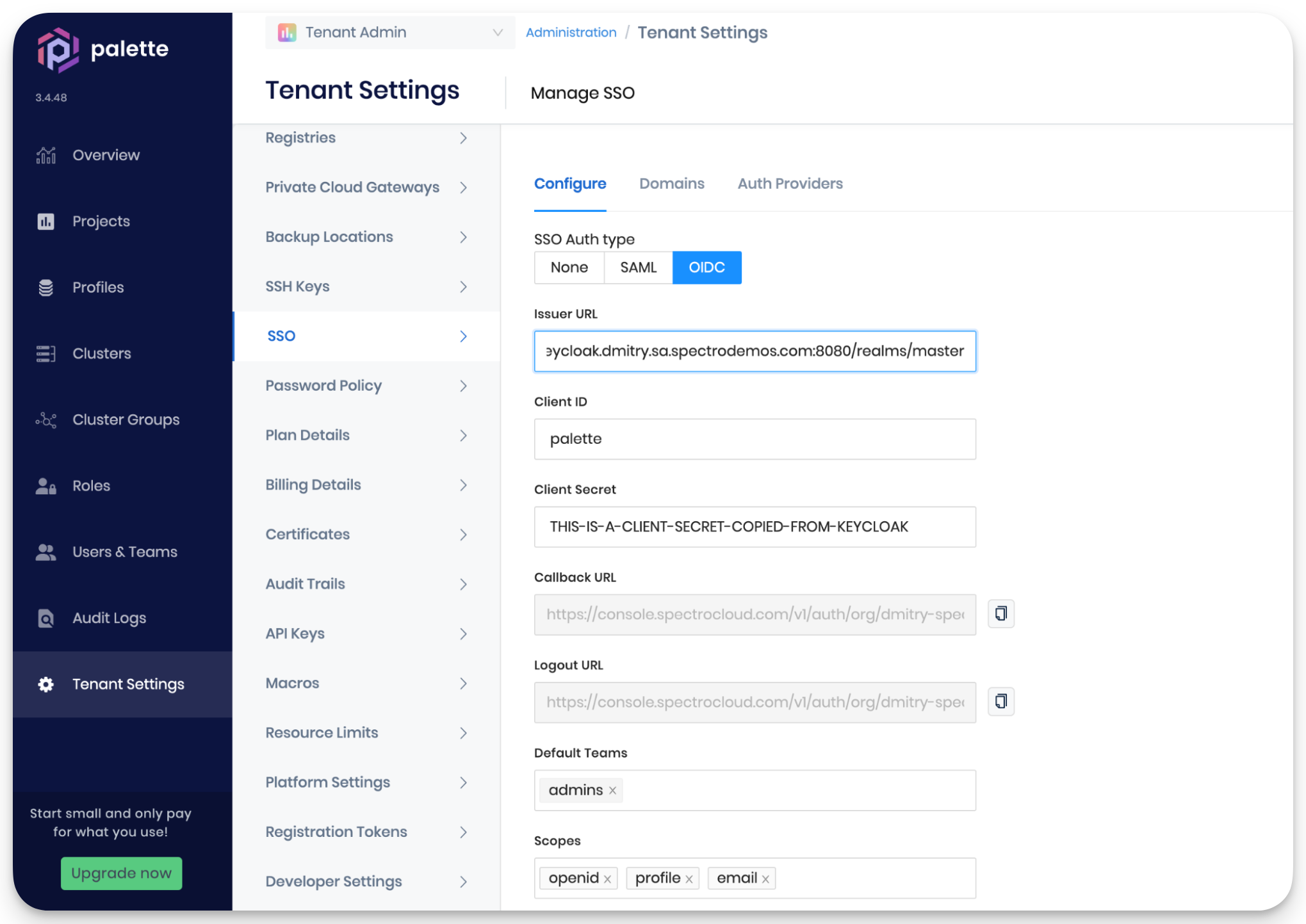Open Audit Logs from the sidebar
The width and height of the screenshot is (1306, 924).
(122, 618)
